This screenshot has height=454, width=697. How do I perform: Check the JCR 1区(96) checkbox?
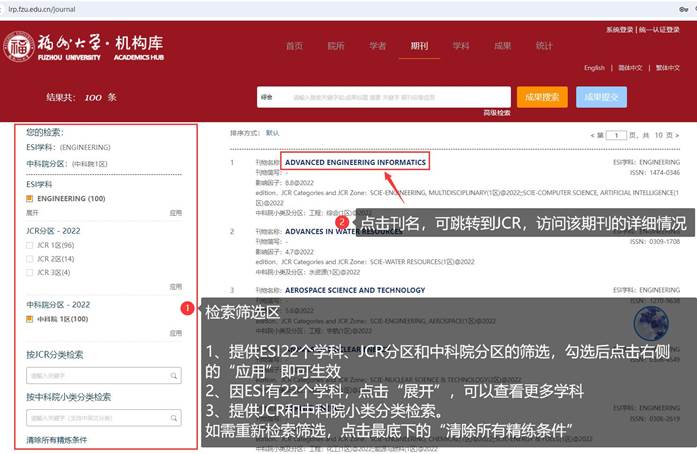coord(30,245)
